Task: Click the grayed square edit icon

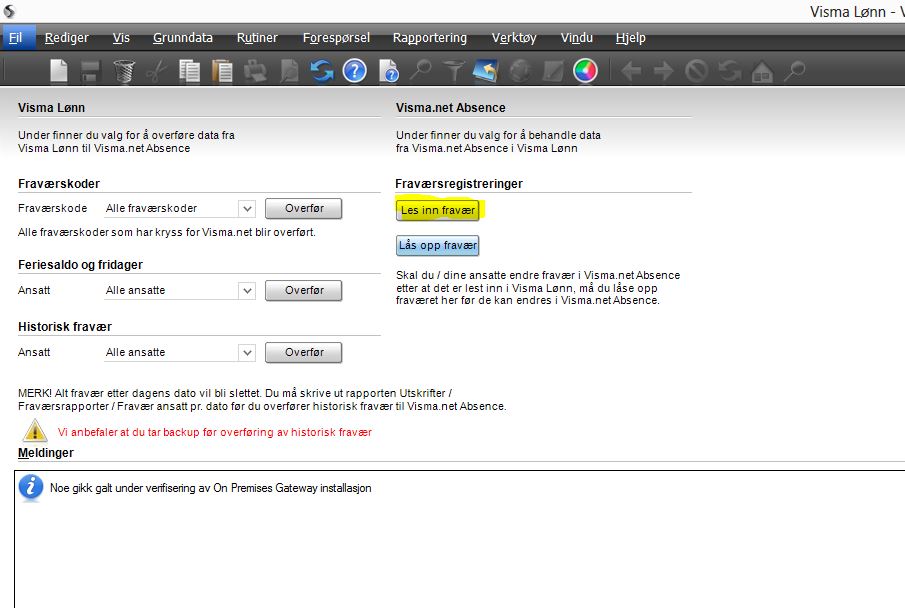Action: [553, 71]
